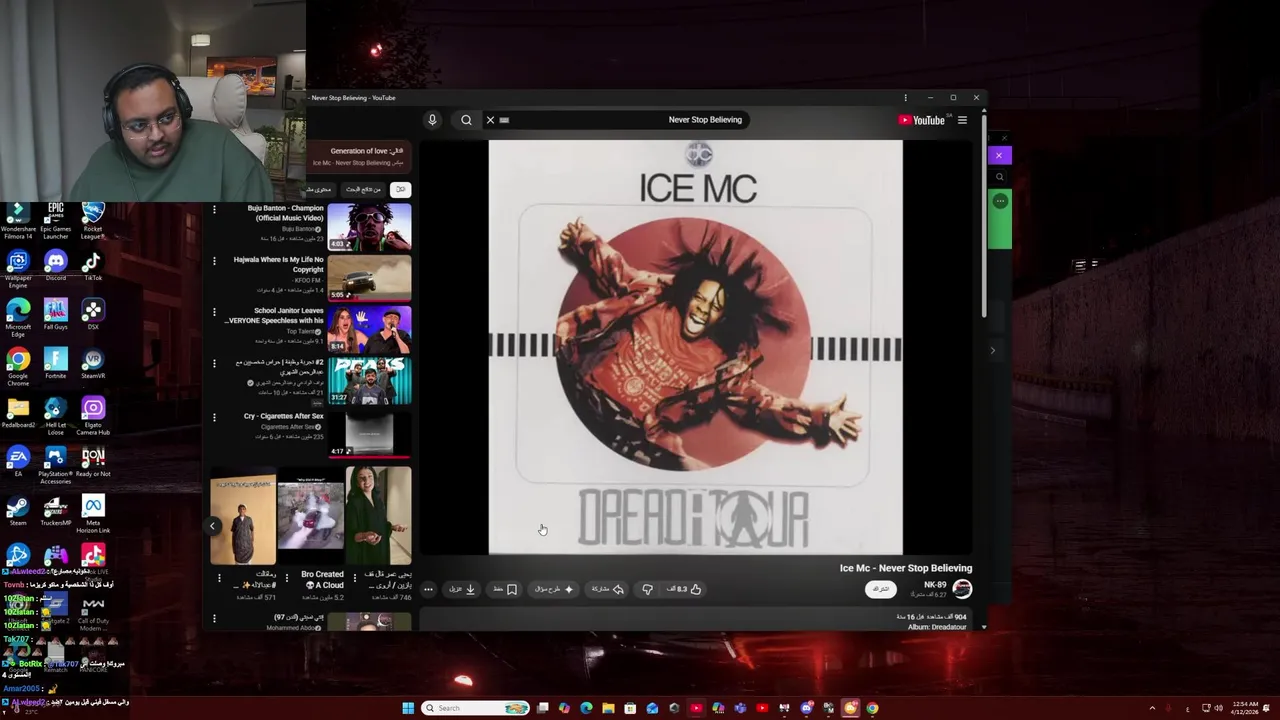
Task: Like the video with thumbs up
Action: 685,589
